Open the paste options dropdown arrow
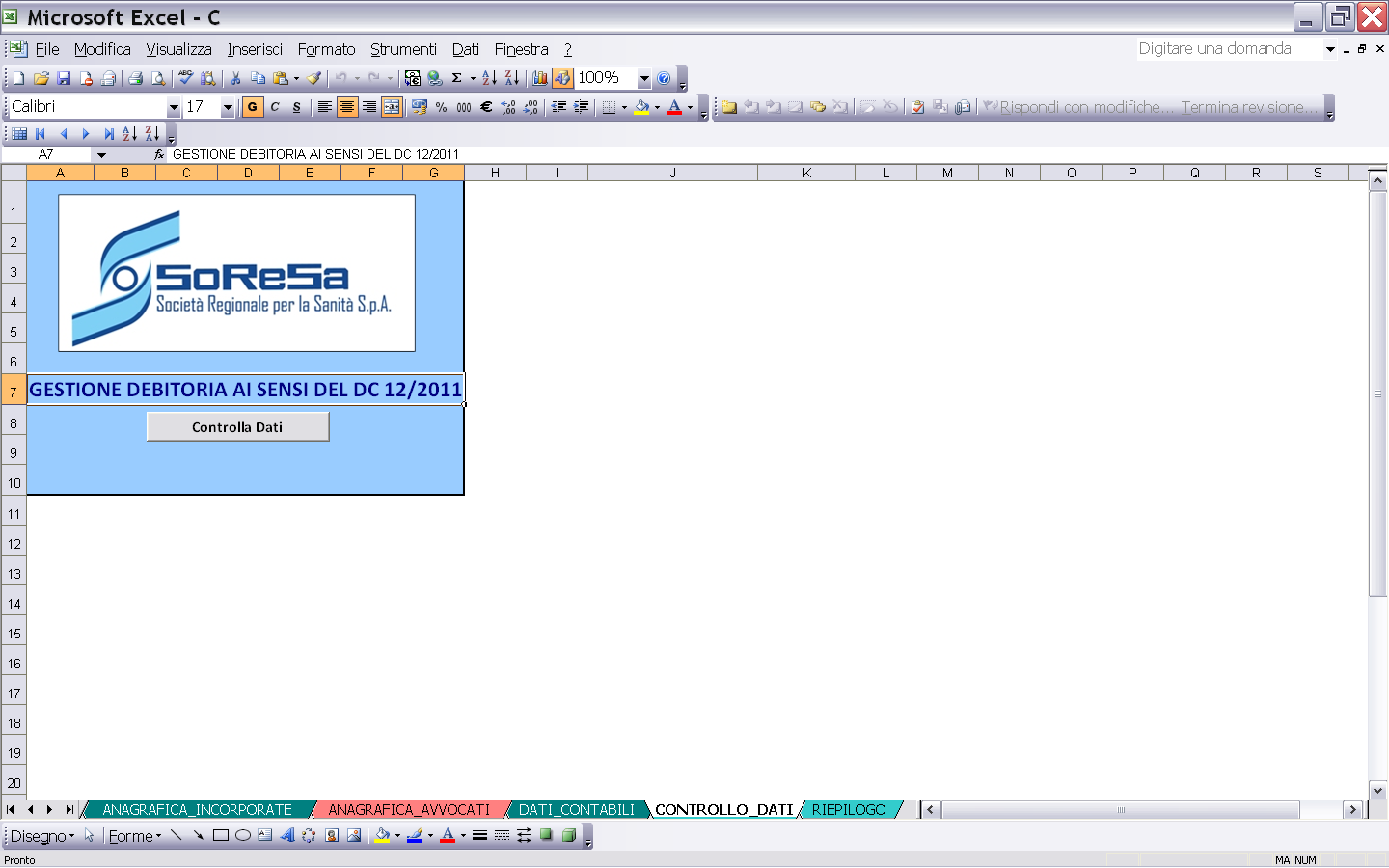 pyautogui.click(x=296, y=78)
